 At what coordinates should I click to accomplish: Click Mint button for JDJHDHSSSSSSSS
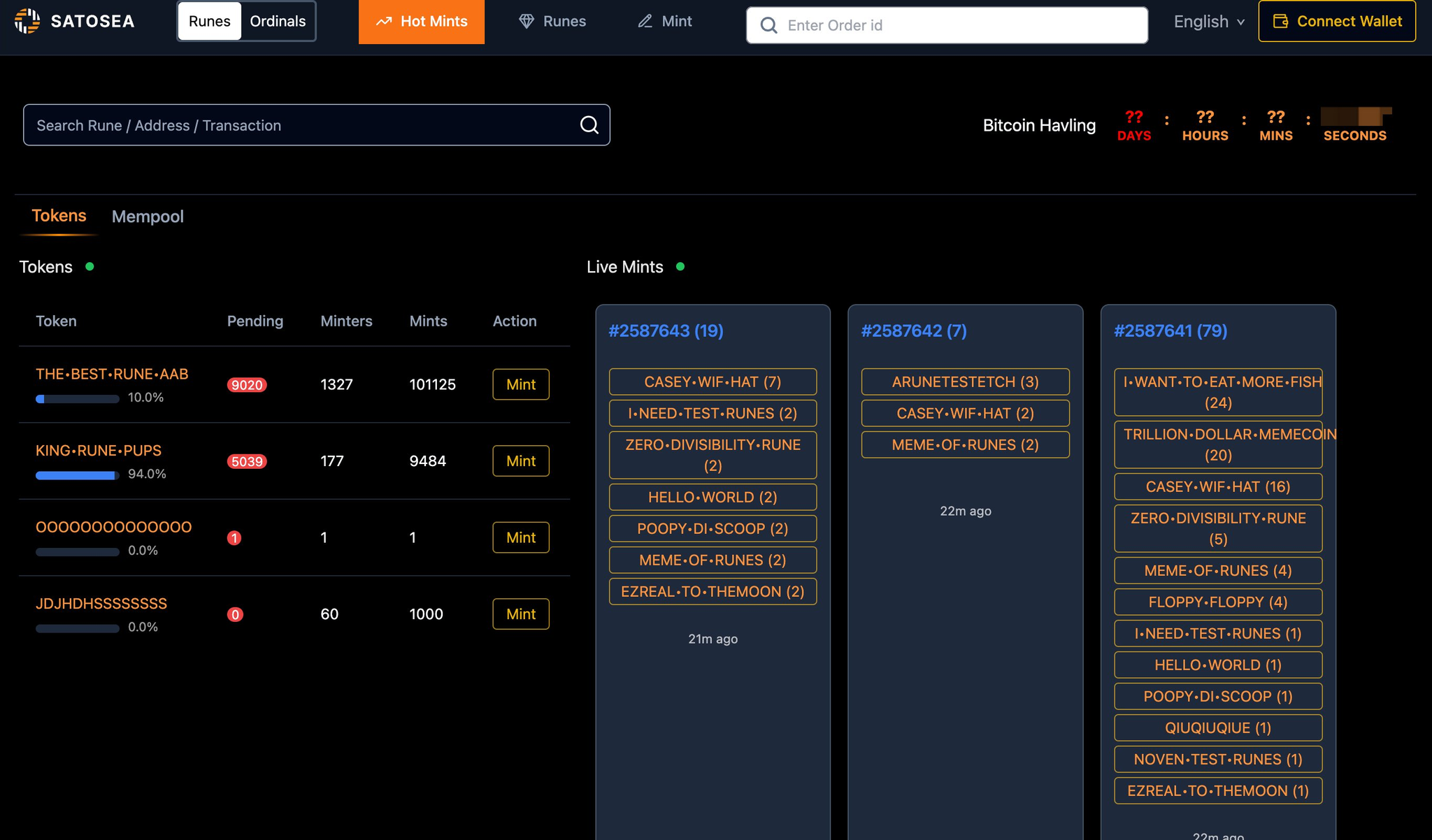pyautogui.click(x=520, y=614)
